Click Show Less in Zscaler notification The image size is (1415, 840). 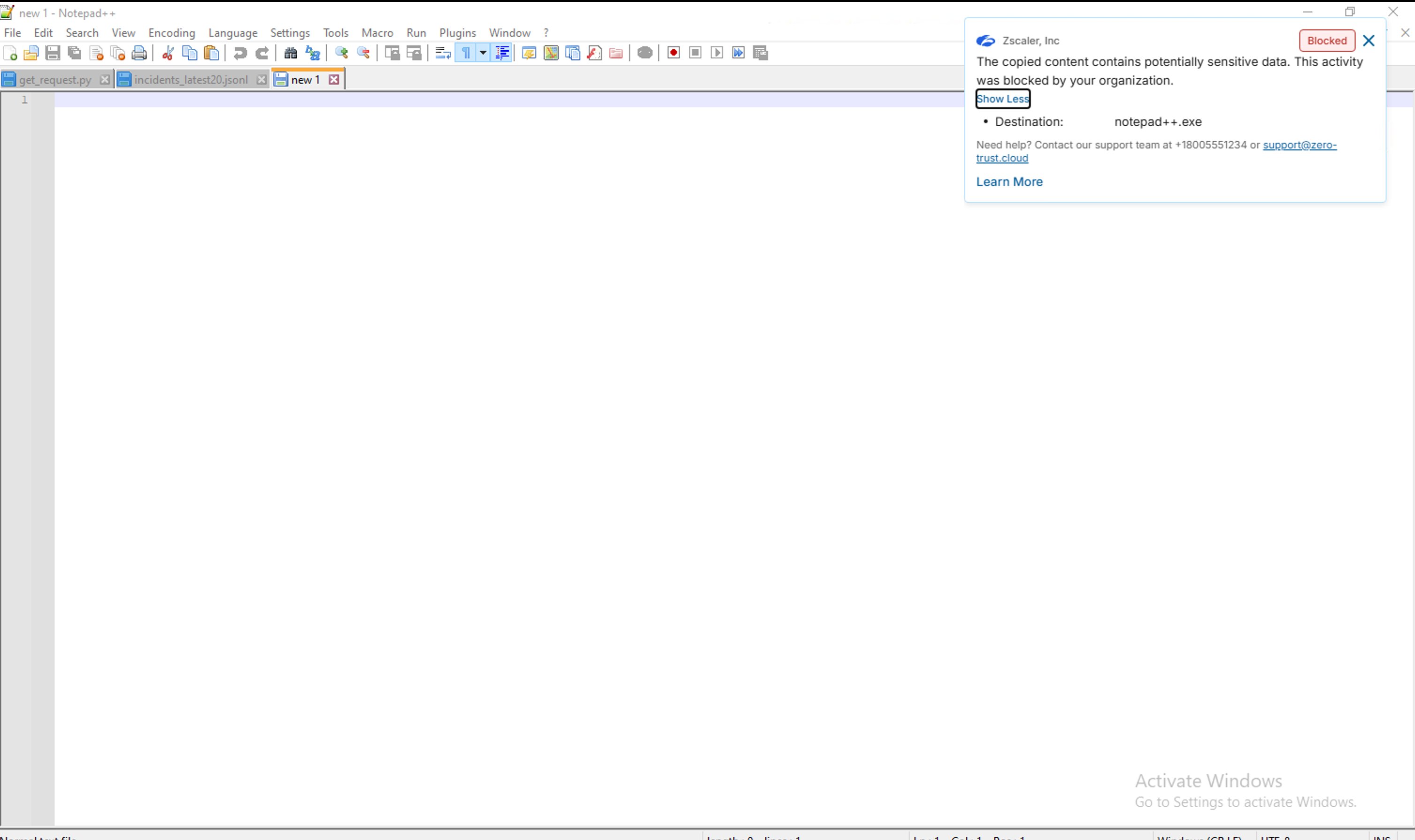(x=1003, y=99)
